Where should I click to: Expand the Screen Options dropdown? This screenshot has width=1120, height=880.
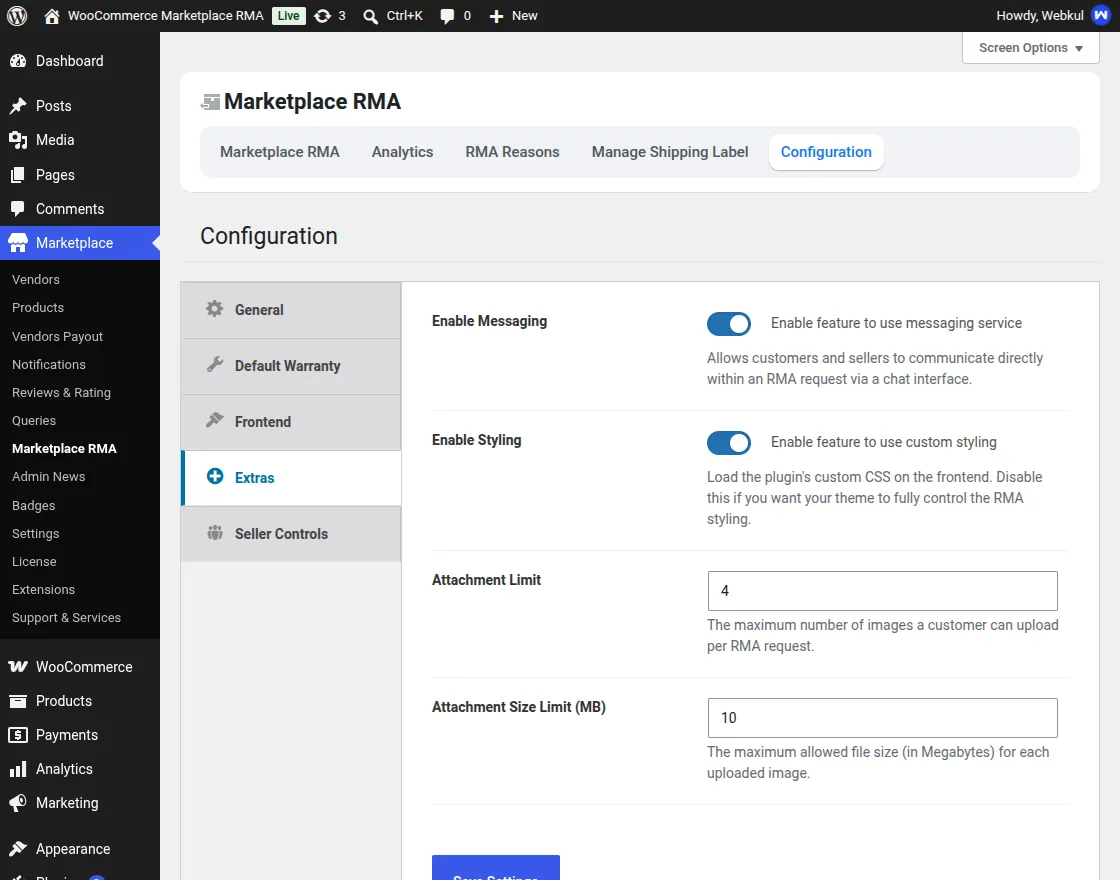click(x=1030, y=48)
